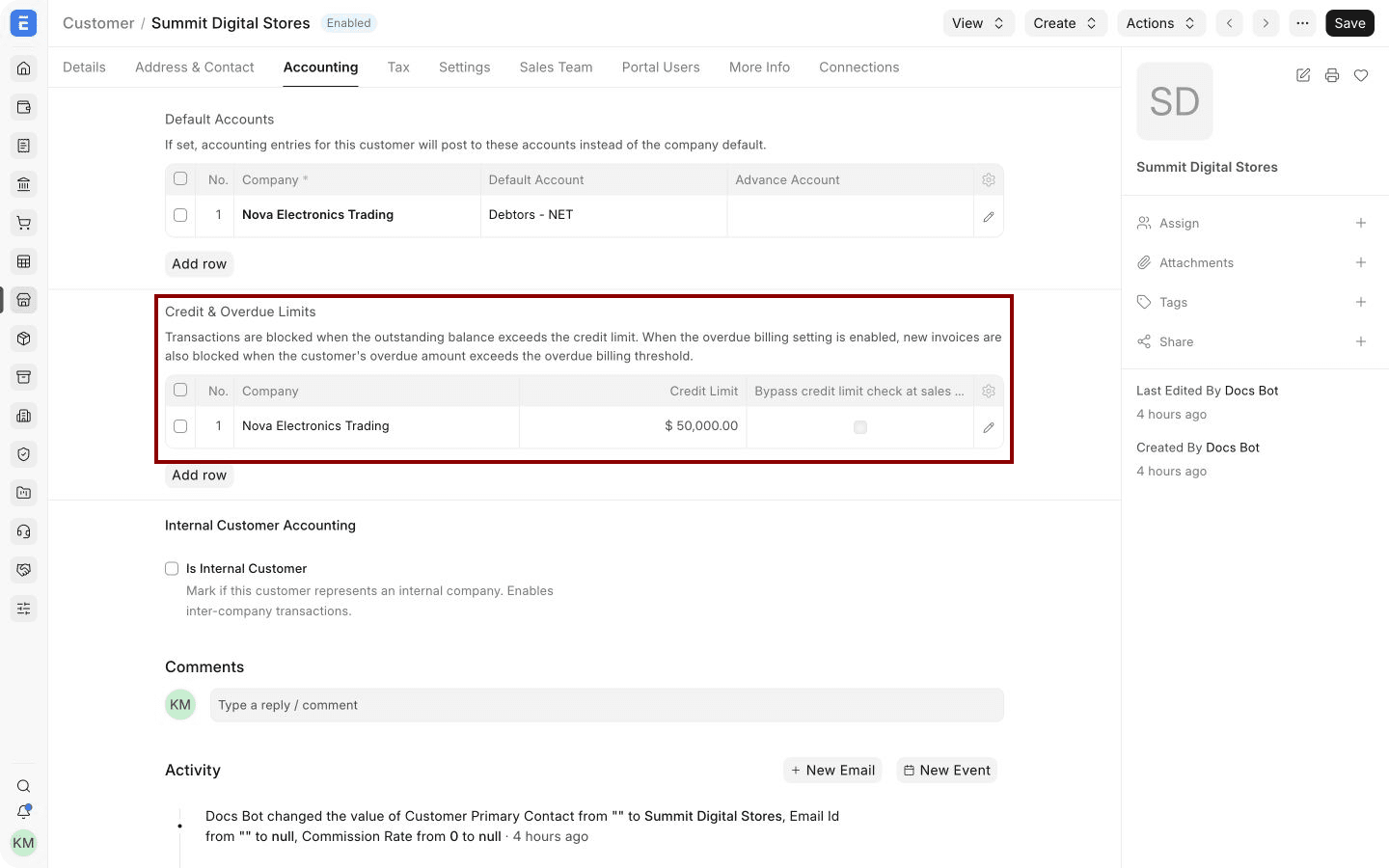Viewport: 1389px width, 868px height.
Task: Open the Actions dropdown
Action: (1161, 23)
